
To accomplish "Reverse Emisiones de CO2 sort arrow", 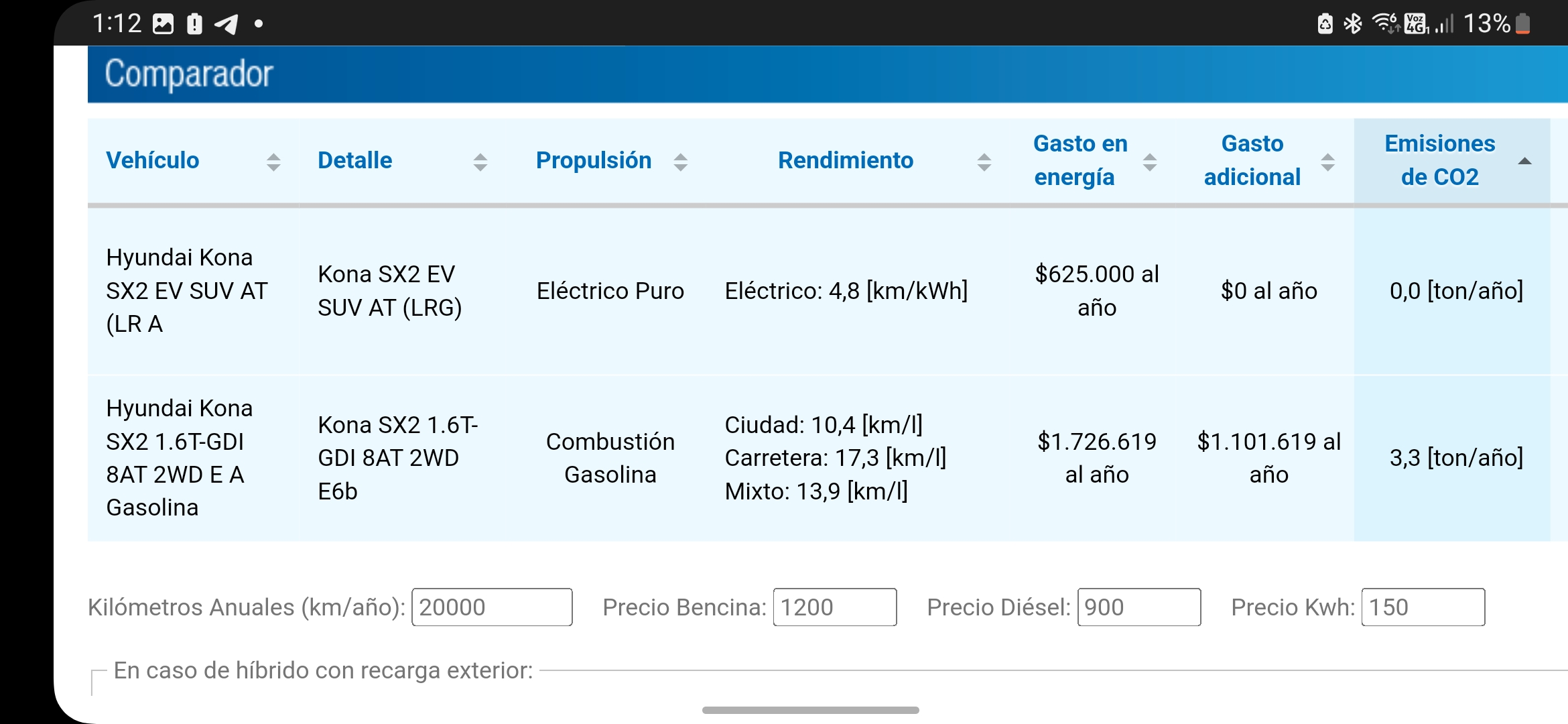I will pyautogui.click(x=1524, y=161).
